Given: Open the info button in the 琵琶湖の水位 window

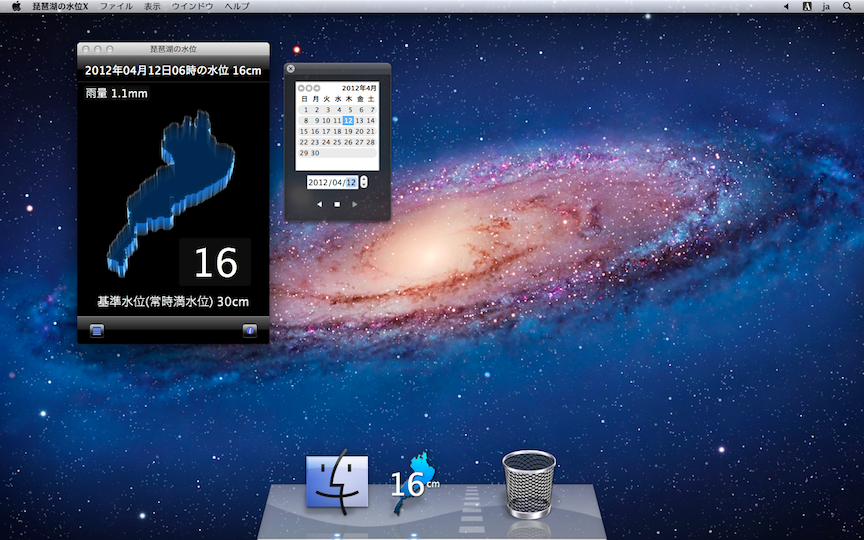Looking at the screenshot, I should coord(250,331).
